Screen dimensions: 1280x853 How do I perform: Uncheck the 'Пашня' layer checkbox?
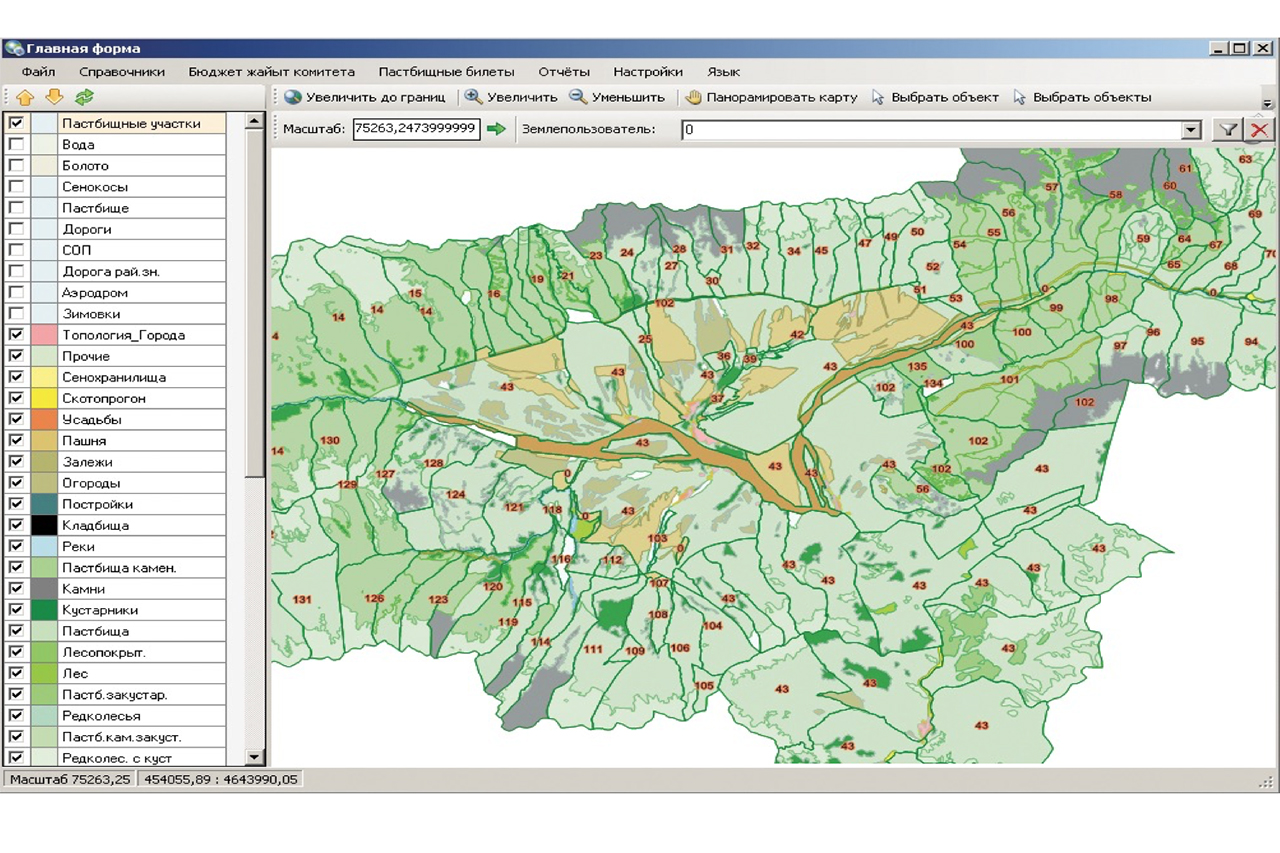click(x=16, y=441)
